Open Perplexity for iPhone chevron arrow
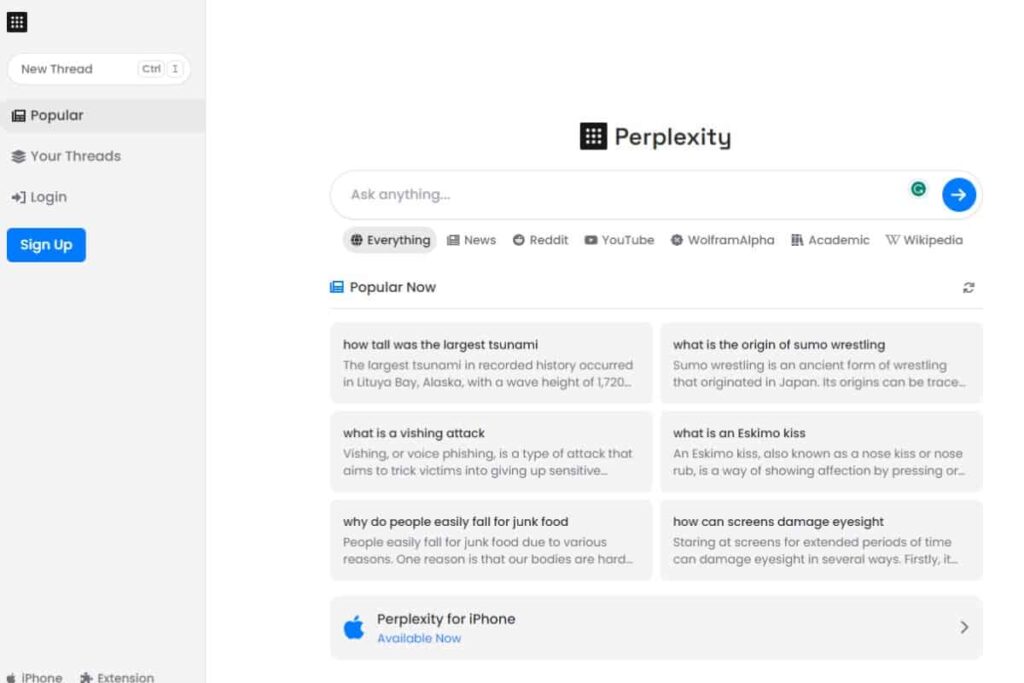Screen dimensions: 1024x683 tap(965, 627)
